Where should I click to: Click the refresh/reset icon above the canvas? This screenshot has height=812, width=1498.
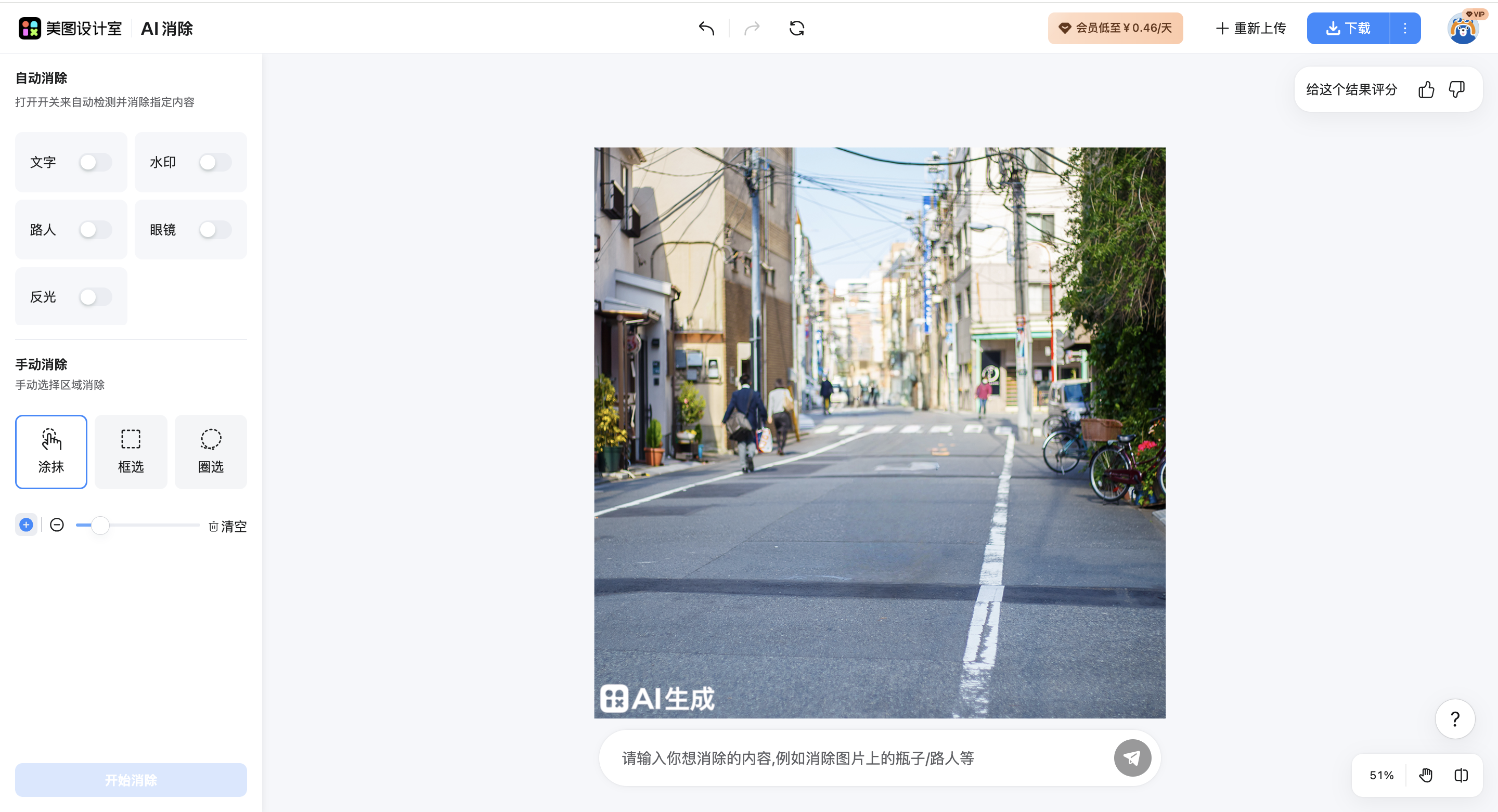click(x=797, y=28)
